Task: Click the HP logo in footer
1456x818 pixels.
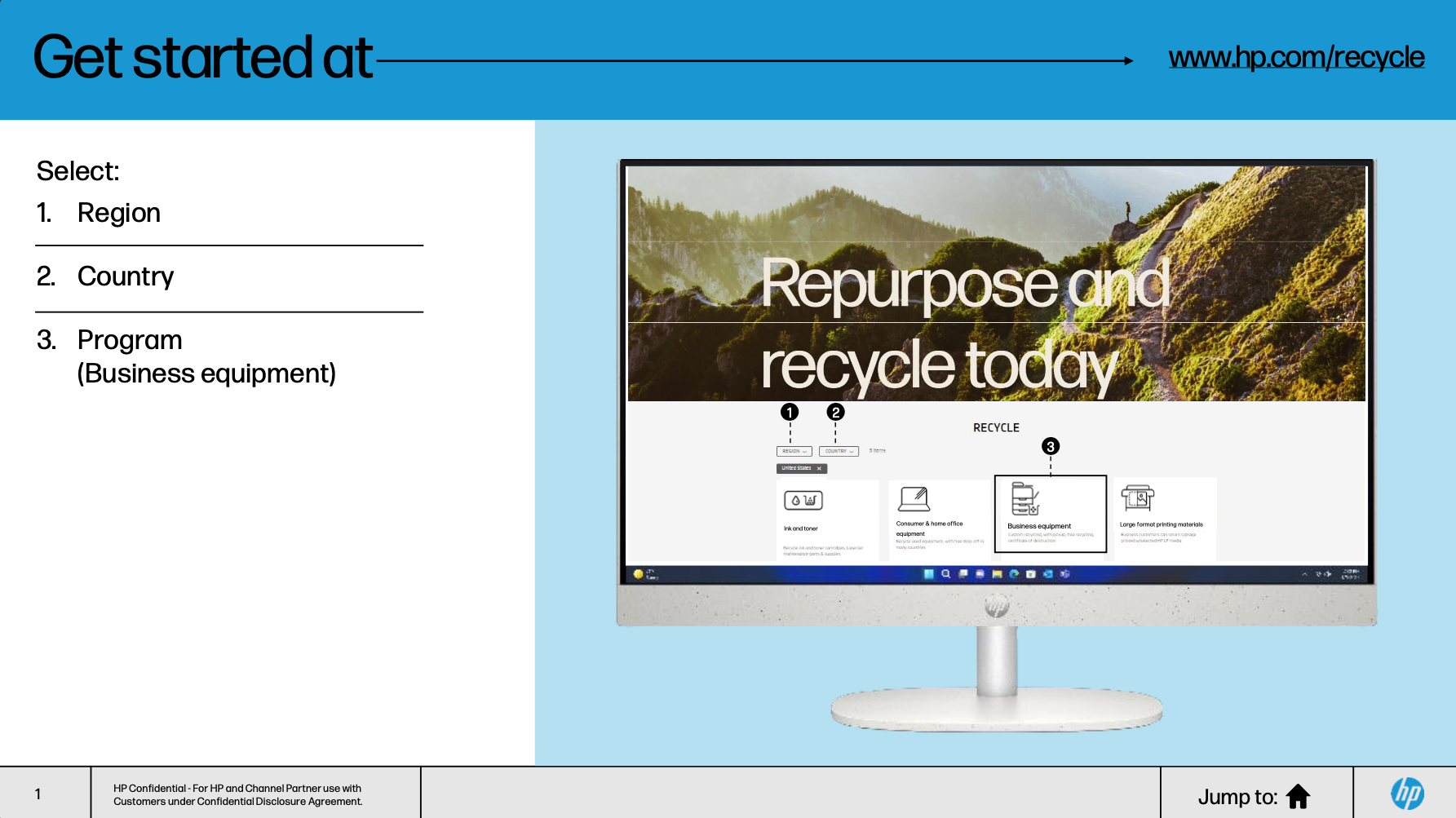Action: [x=1407, y=794]
